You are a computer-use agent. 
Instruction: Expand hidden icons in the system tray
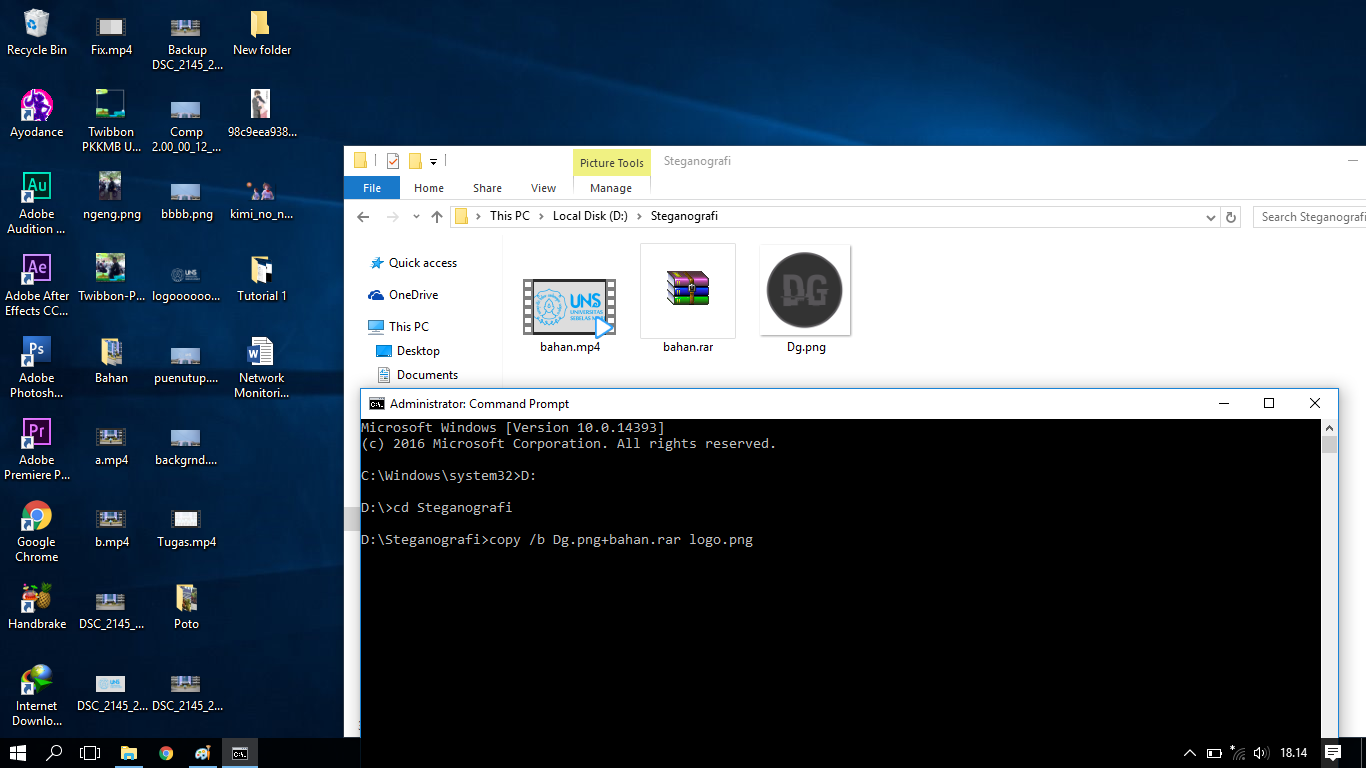pos(1189,753)
